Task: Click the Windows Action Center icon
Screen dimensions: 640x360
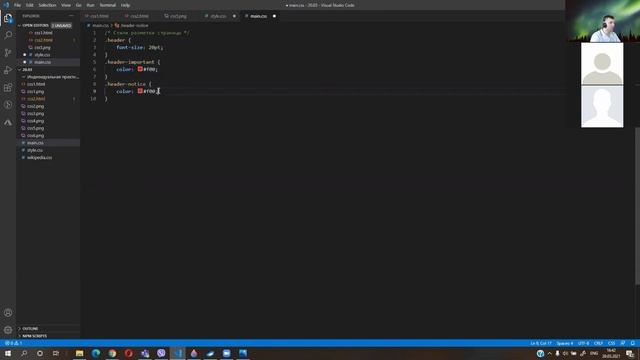Action: click(630, 353)
